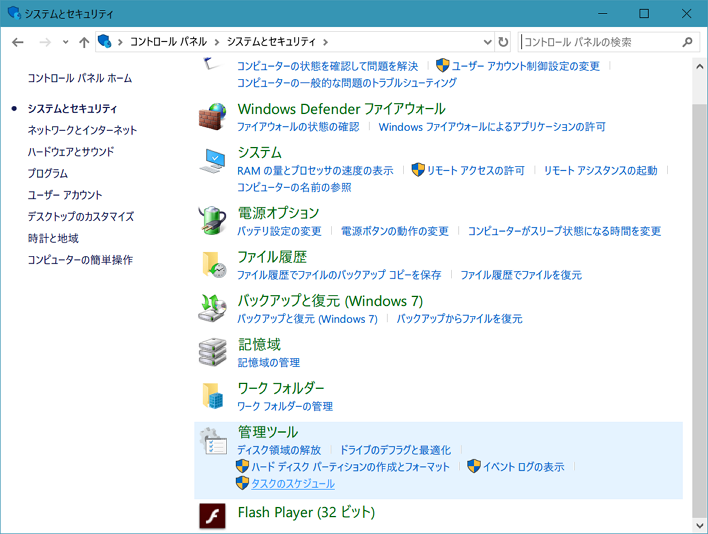Click コンピューターの一般的な問題のトラブルシューティング link

(x=347, y=83)
